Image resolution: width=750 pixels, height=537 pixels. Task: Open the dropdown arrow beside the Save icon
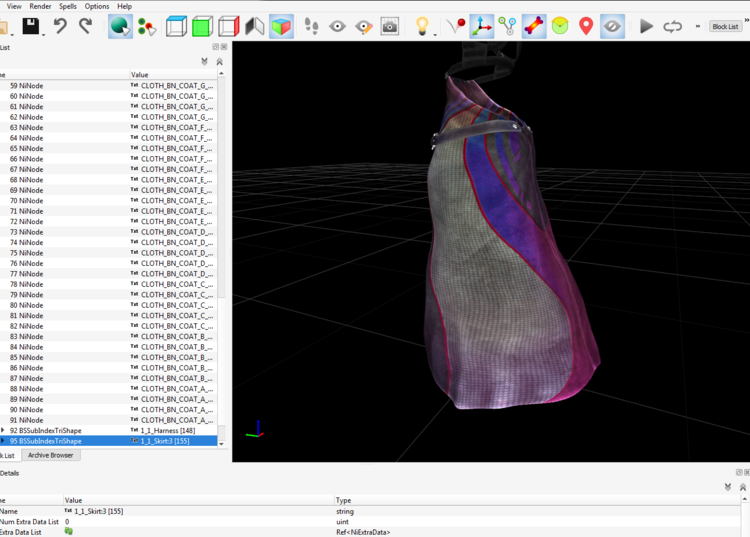point(44,35)
